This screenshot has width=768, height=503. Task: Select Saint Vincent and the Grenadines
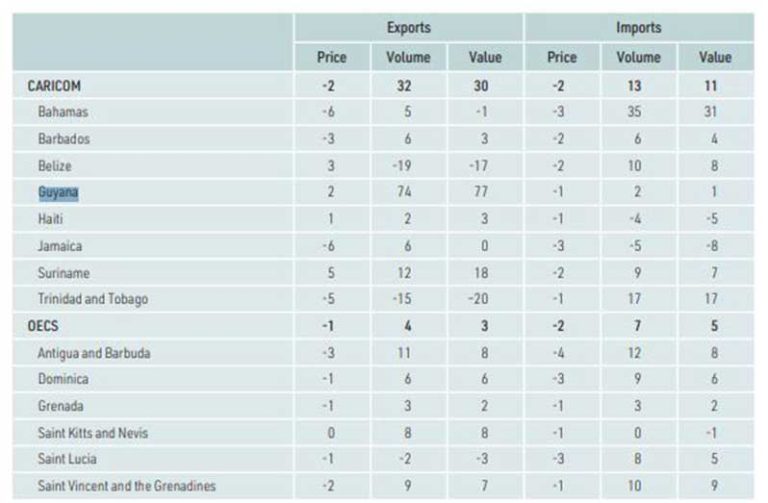(x=126, y=486)
